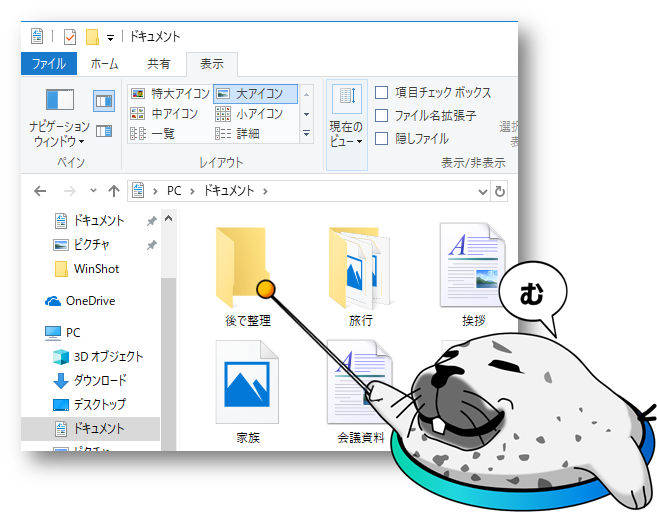Open the address bar history dropdown
This screenshot has width=657, height=512.
(x=483, y=191)
